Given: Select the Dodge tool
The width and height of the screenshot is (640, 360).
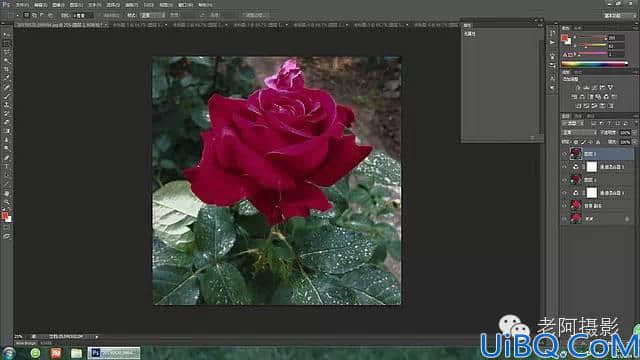Looking at the screenshot, I should 6,148.
